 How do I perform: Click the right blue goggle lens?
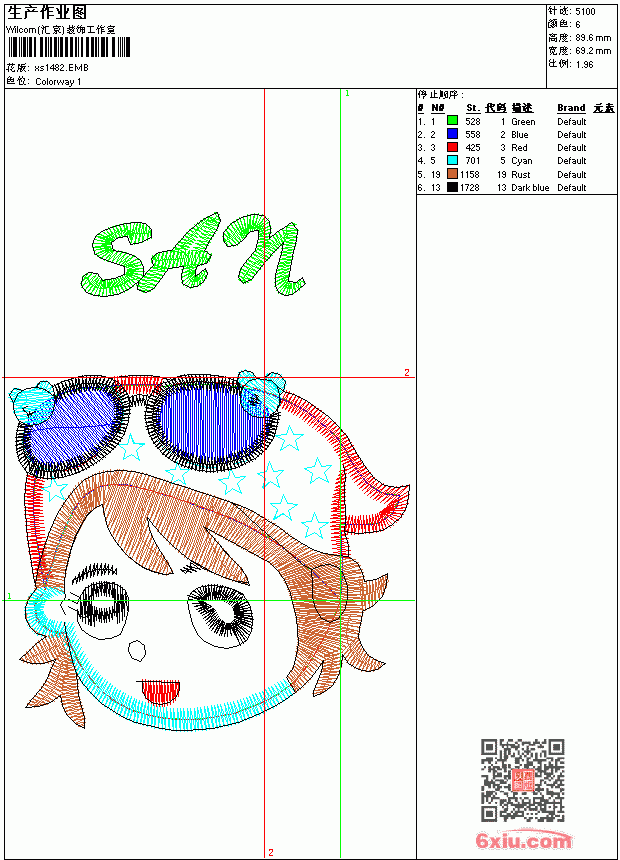208,422
